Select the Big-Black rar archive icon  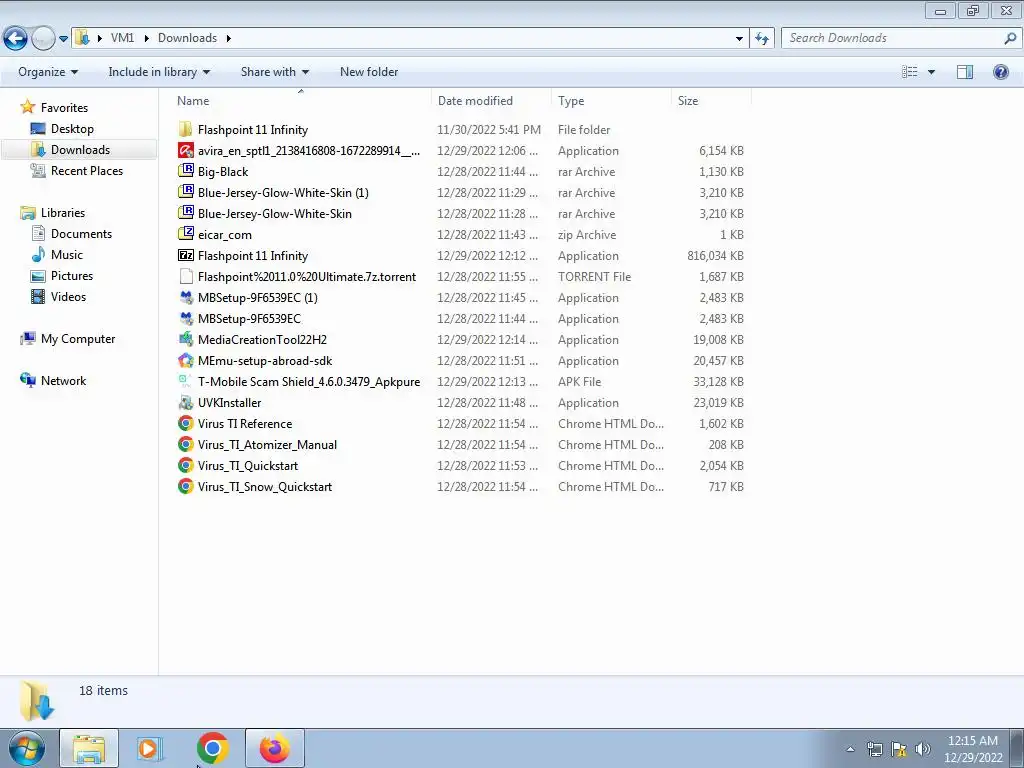(x=185, y=171)
